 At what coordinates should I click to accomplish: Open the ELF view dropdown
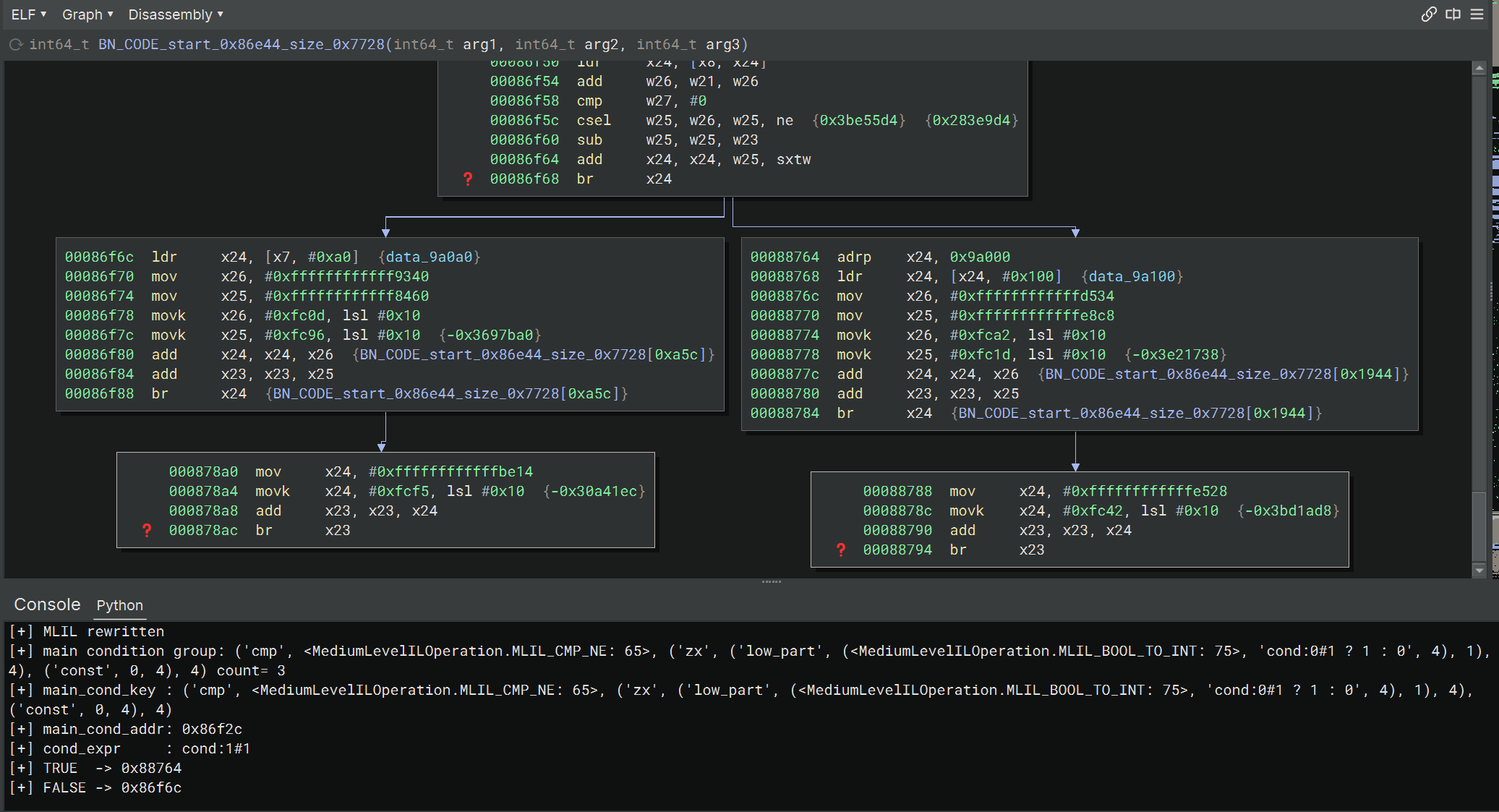pyautogui.click(x=28, y=14)
